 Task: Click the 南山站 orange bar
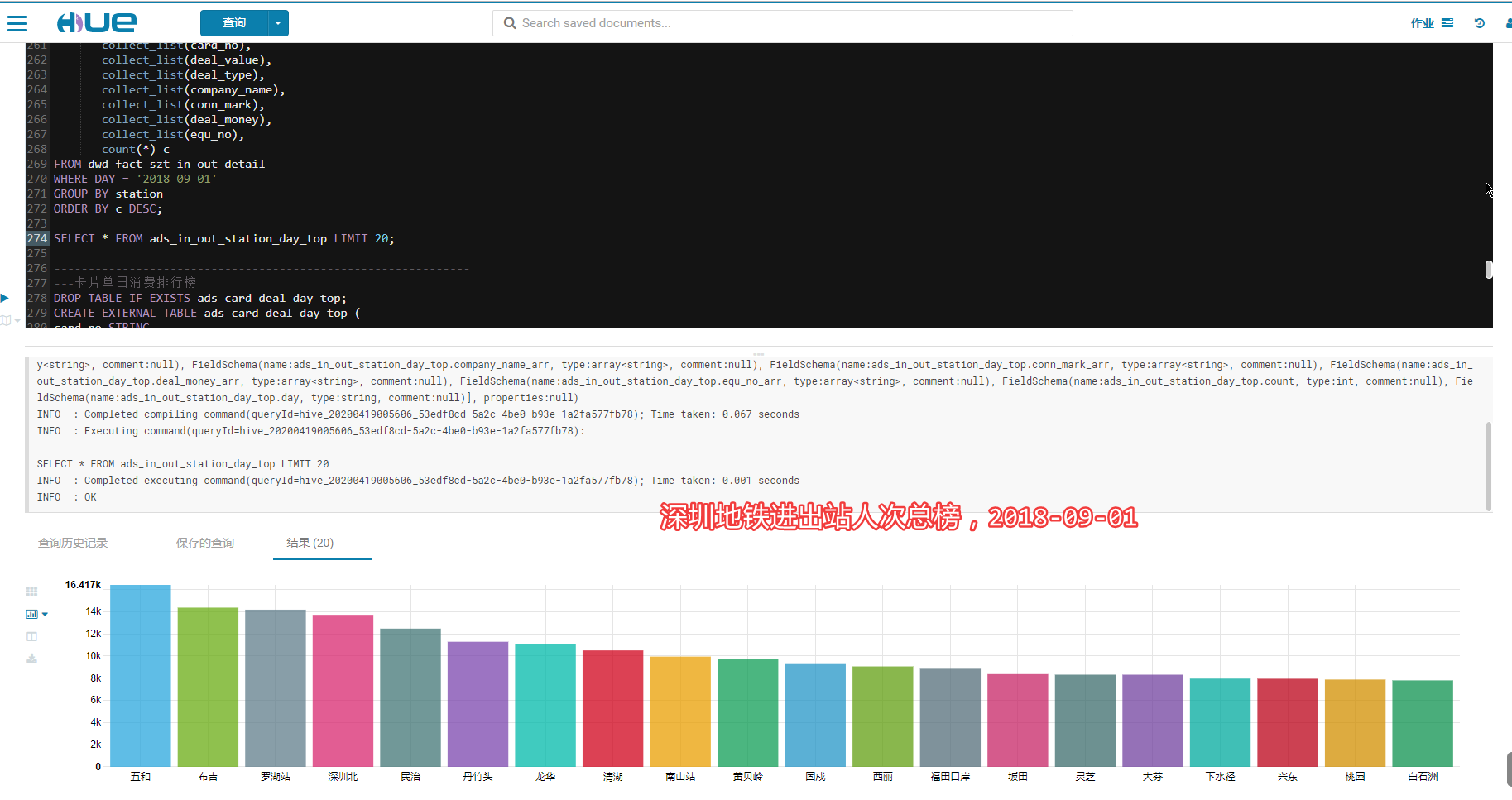680,711
